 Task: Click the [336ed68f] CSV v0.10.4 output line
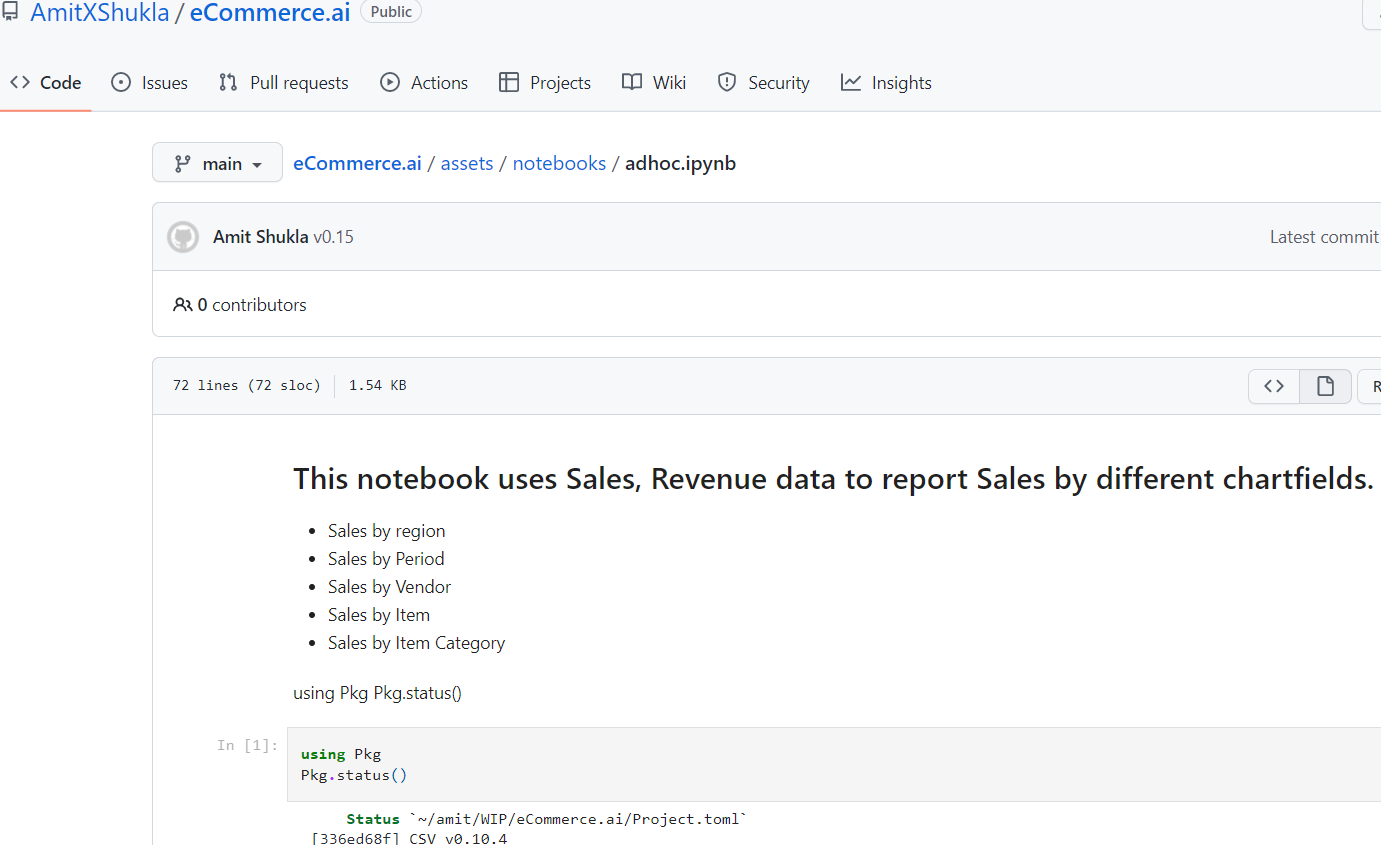click(x=409, y=838)
